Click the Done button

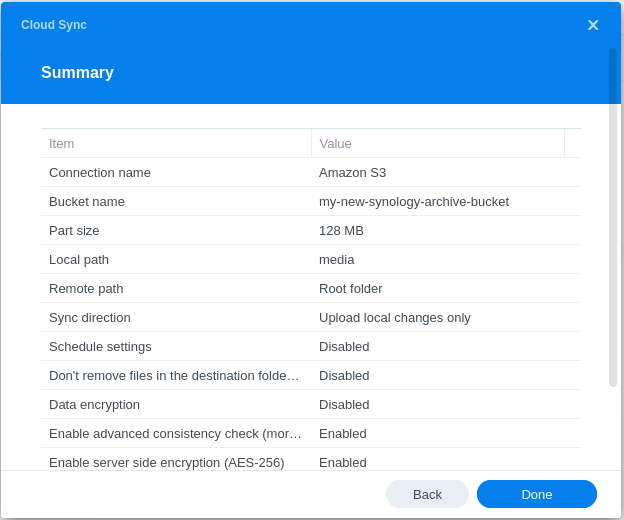(x=536, y=494)
